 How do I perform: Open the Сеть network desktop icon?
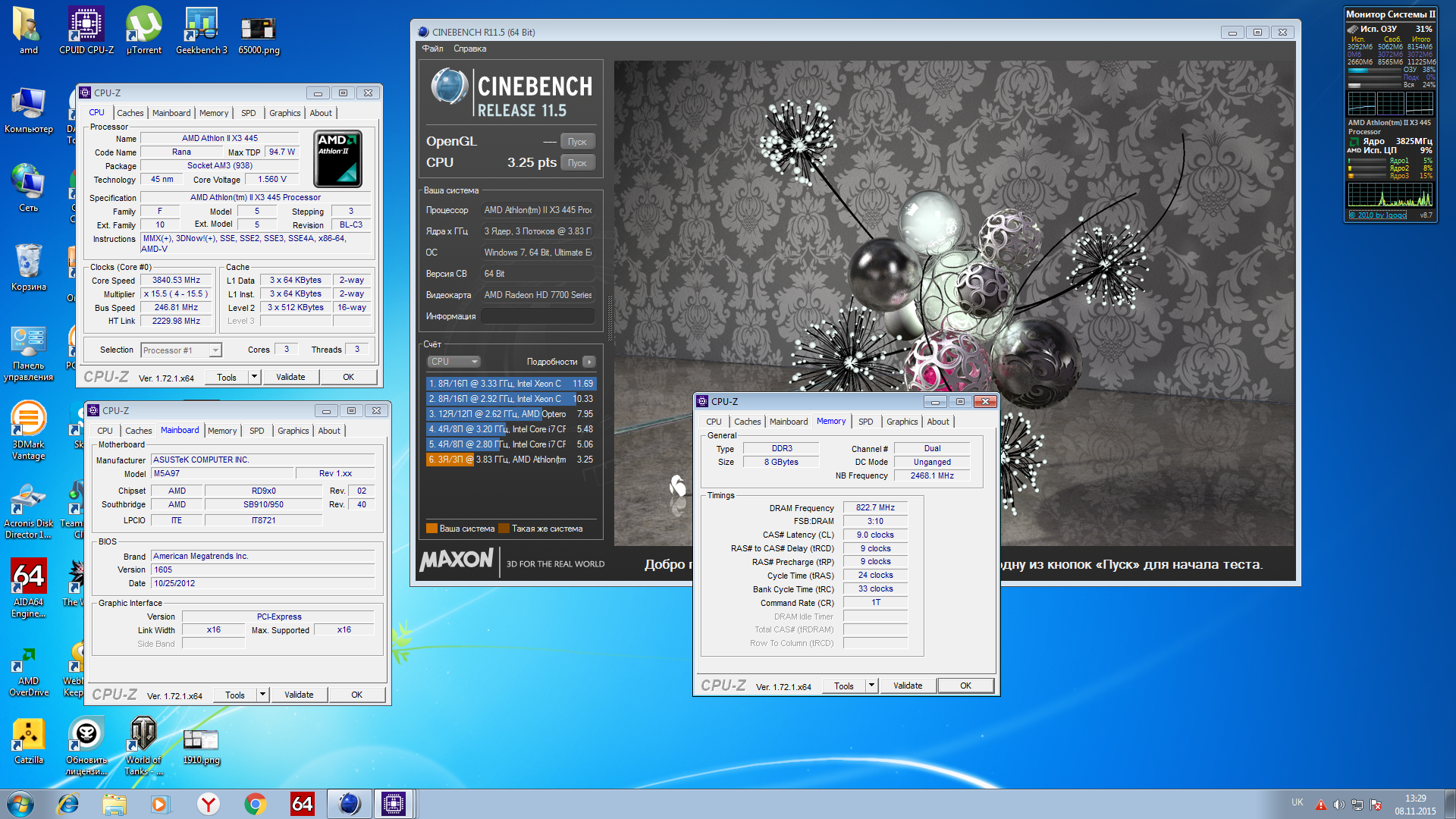point(28,188)
